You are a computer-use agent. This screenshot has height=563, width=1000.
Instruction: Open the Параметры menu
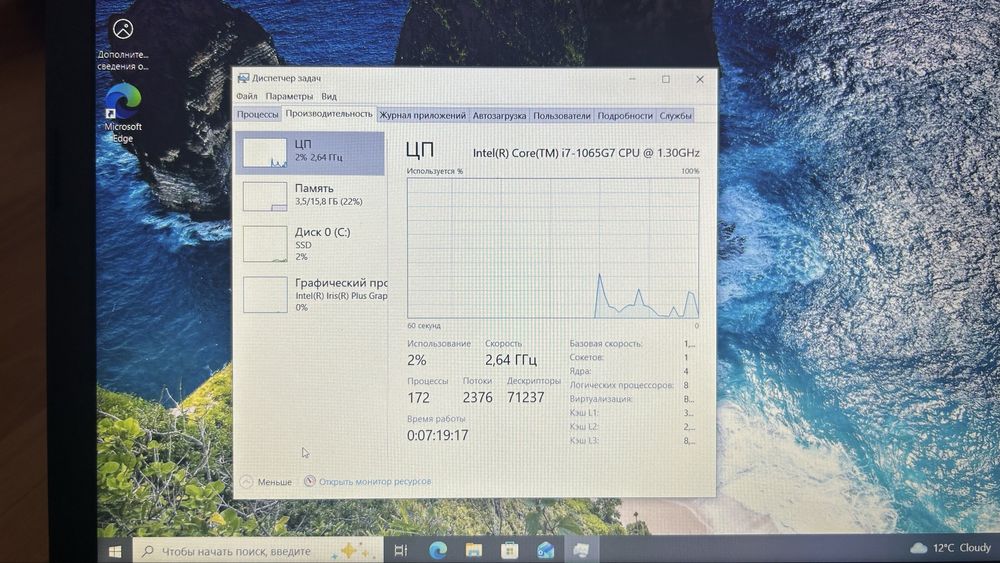(x=289, y=96)
